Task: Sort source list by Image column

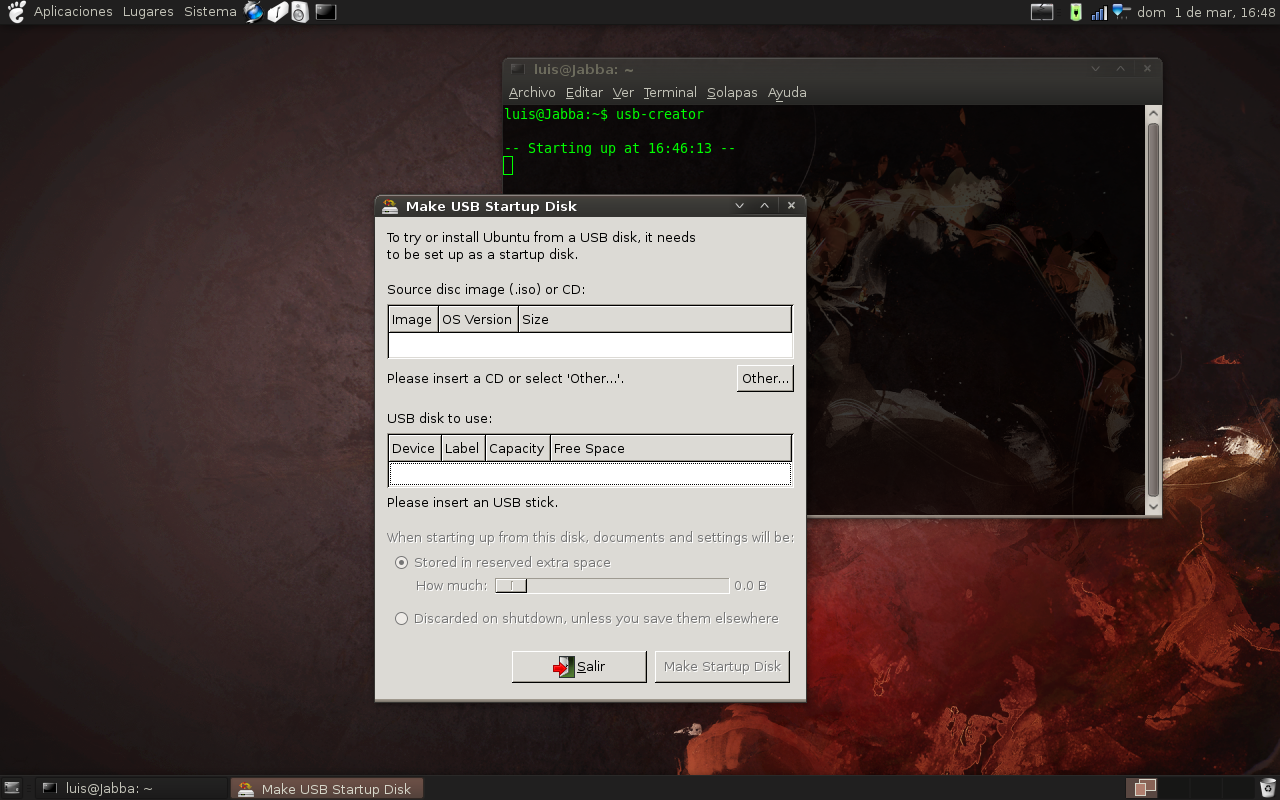Action: pyautogui.click(x=413, y=319)
